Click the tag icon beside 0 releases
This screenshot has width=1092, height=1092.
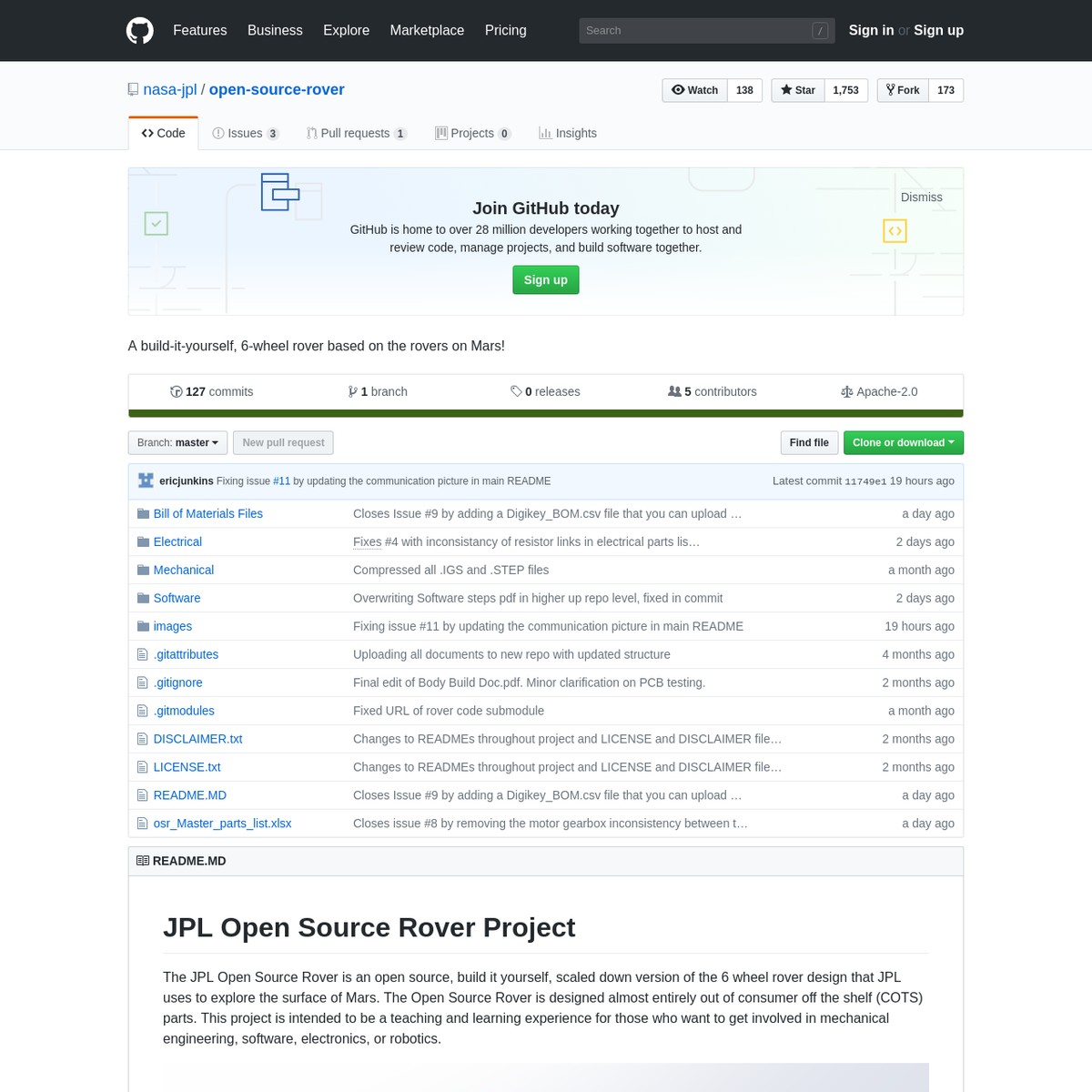coord(516,391)
